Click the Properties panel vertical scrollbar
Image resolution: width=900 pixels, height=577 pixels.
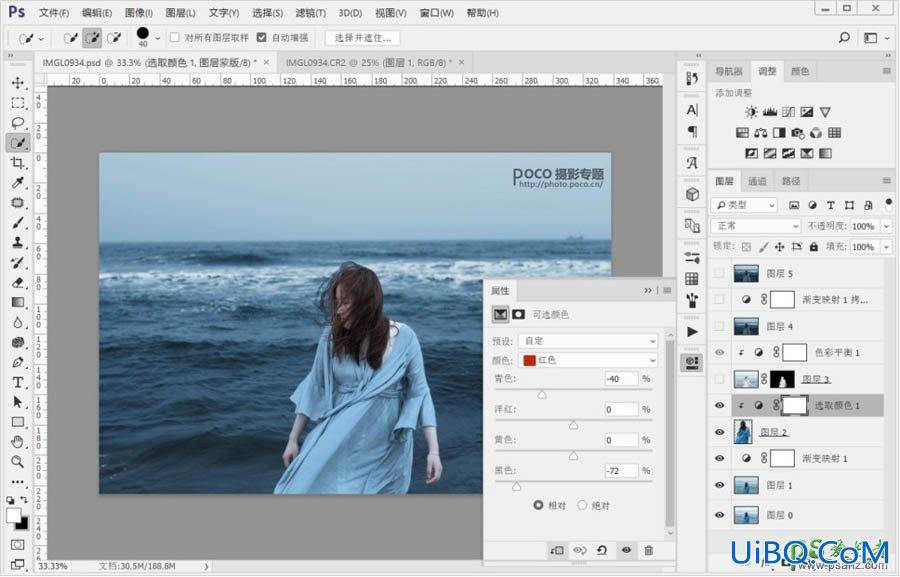(669, 433)
